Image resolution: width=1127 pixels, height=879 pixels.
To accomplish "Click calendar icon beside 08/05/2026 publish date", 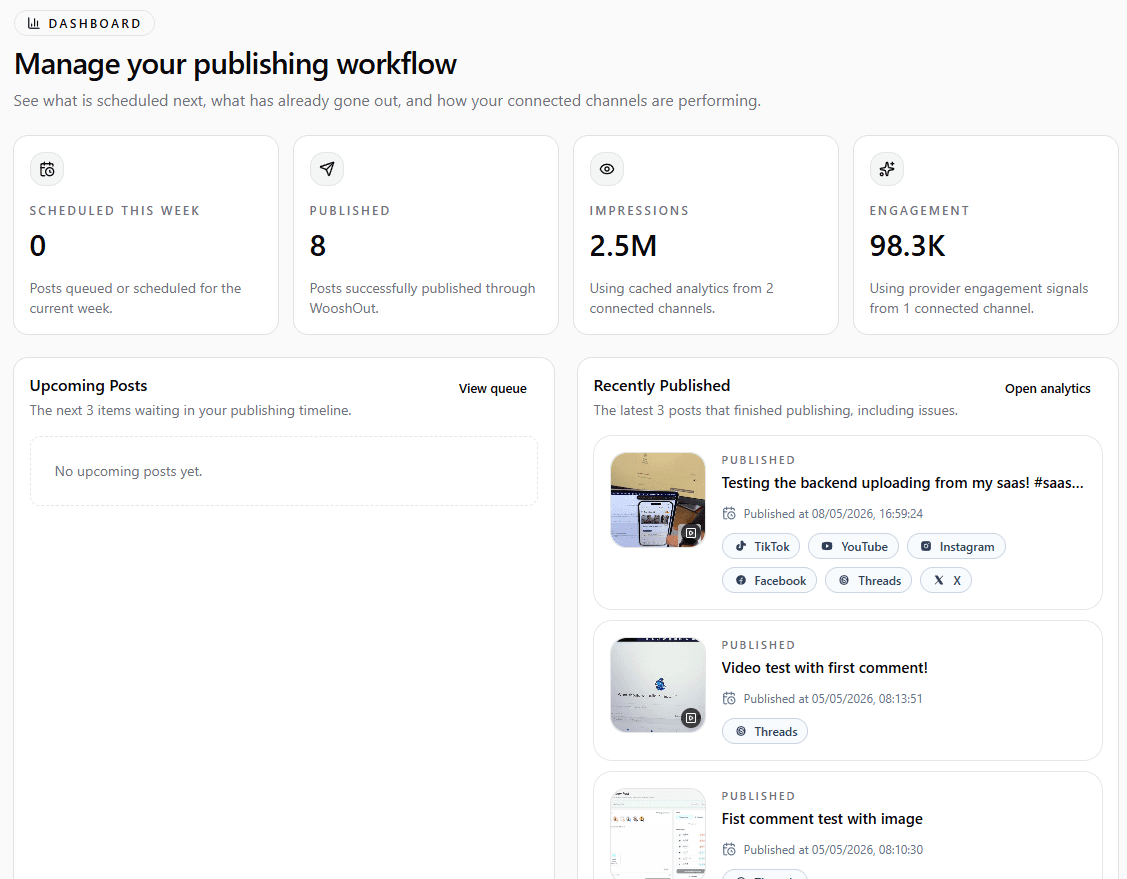I will coord(729,513).
